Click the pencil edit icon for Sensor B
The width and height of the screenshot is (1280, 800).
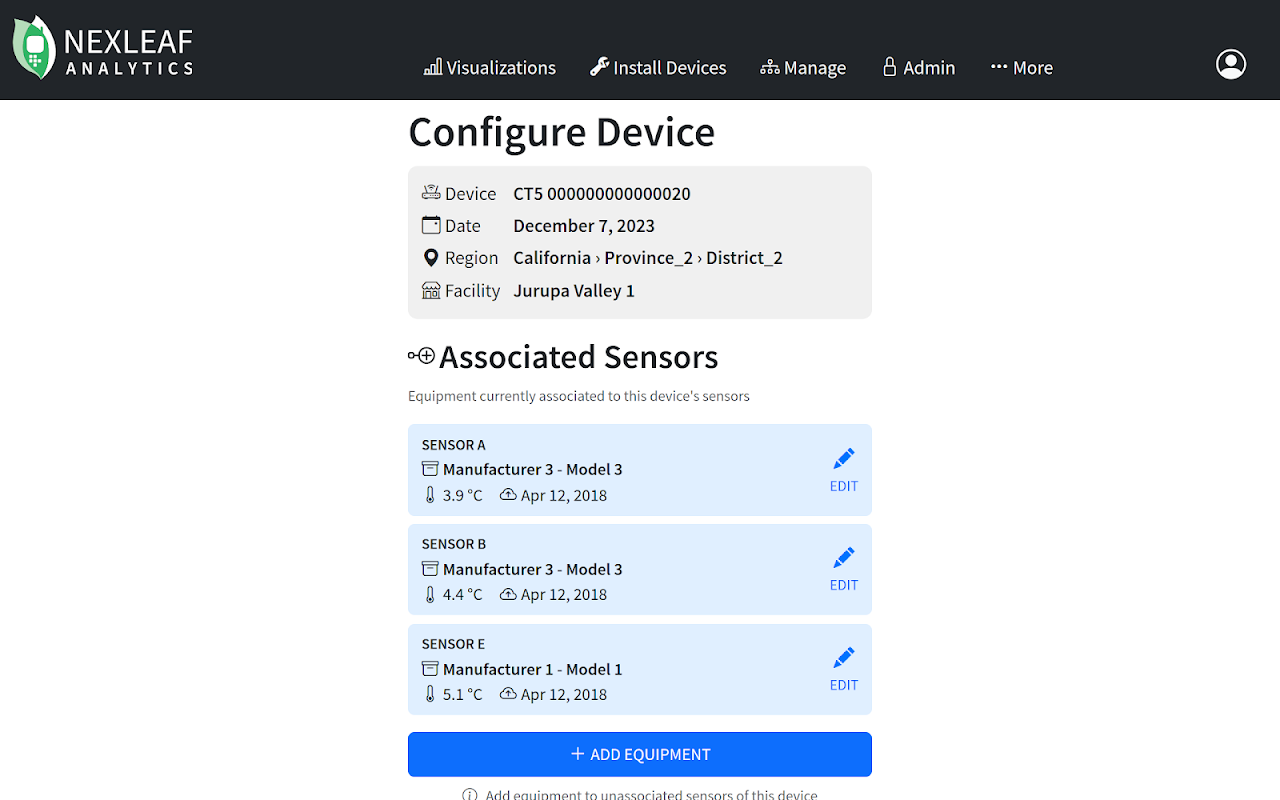click(844, 558)
